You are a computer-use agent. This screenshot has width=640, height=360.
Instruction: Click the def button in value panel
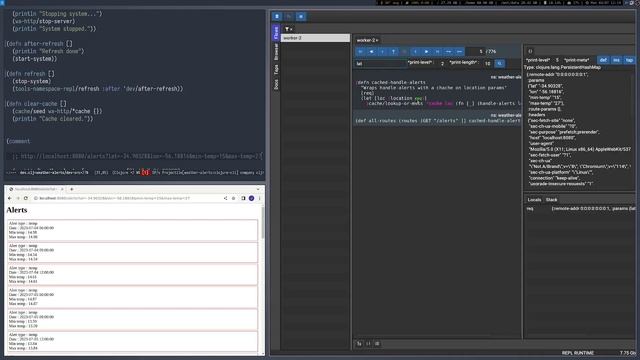click(x=603, y=60)
